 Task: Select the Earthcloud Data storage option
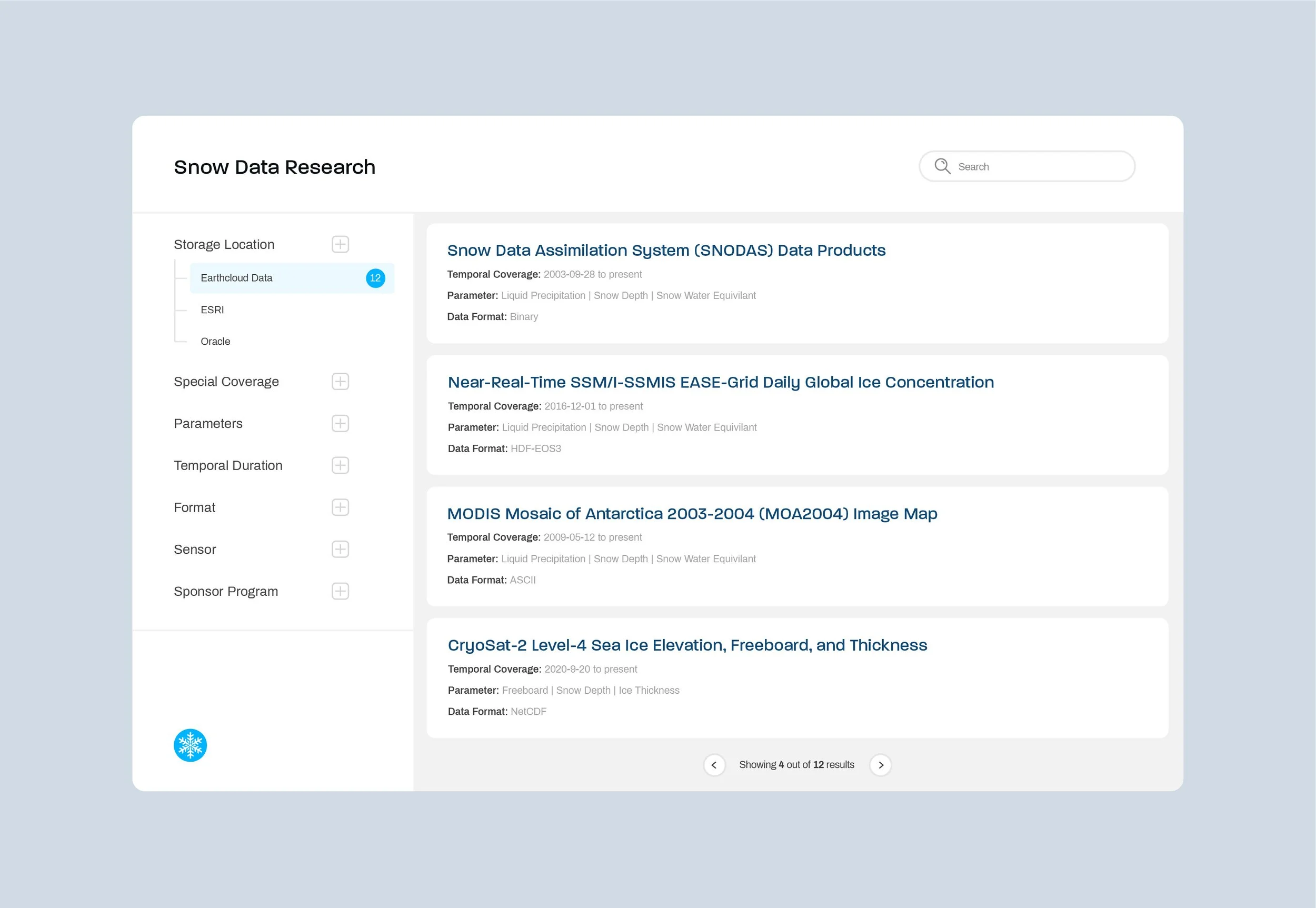(x=237, y=277)
